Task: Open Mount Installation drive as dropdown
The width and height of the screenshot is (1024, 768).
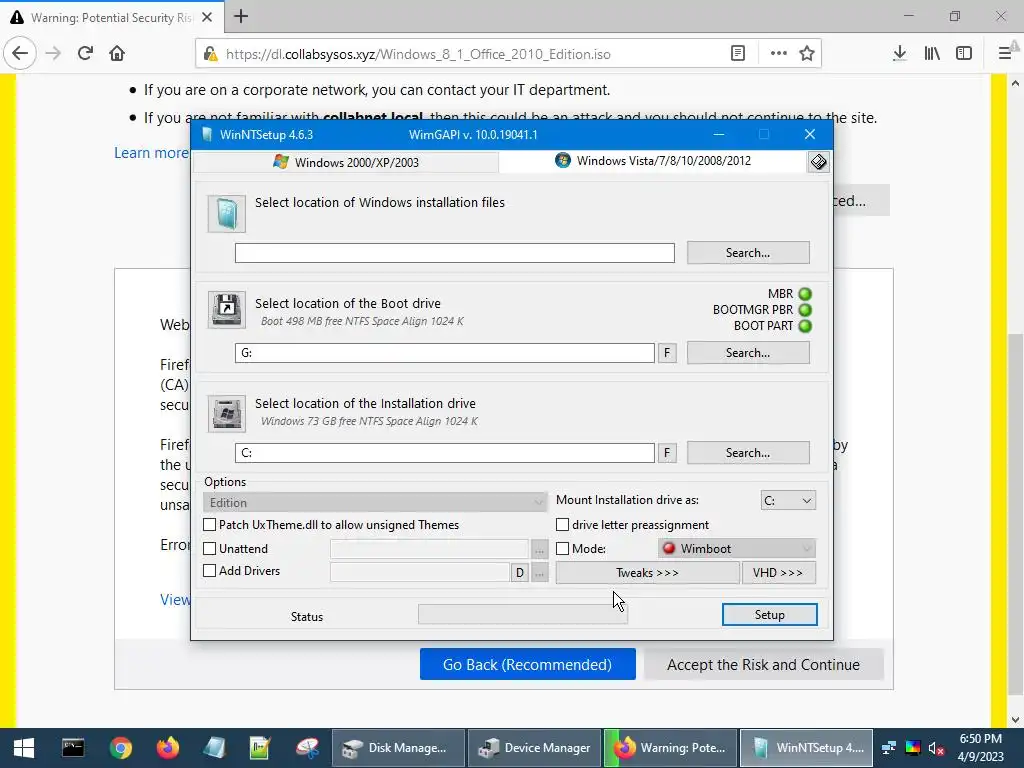Action: pyautogui.click(x=788, y=500)
